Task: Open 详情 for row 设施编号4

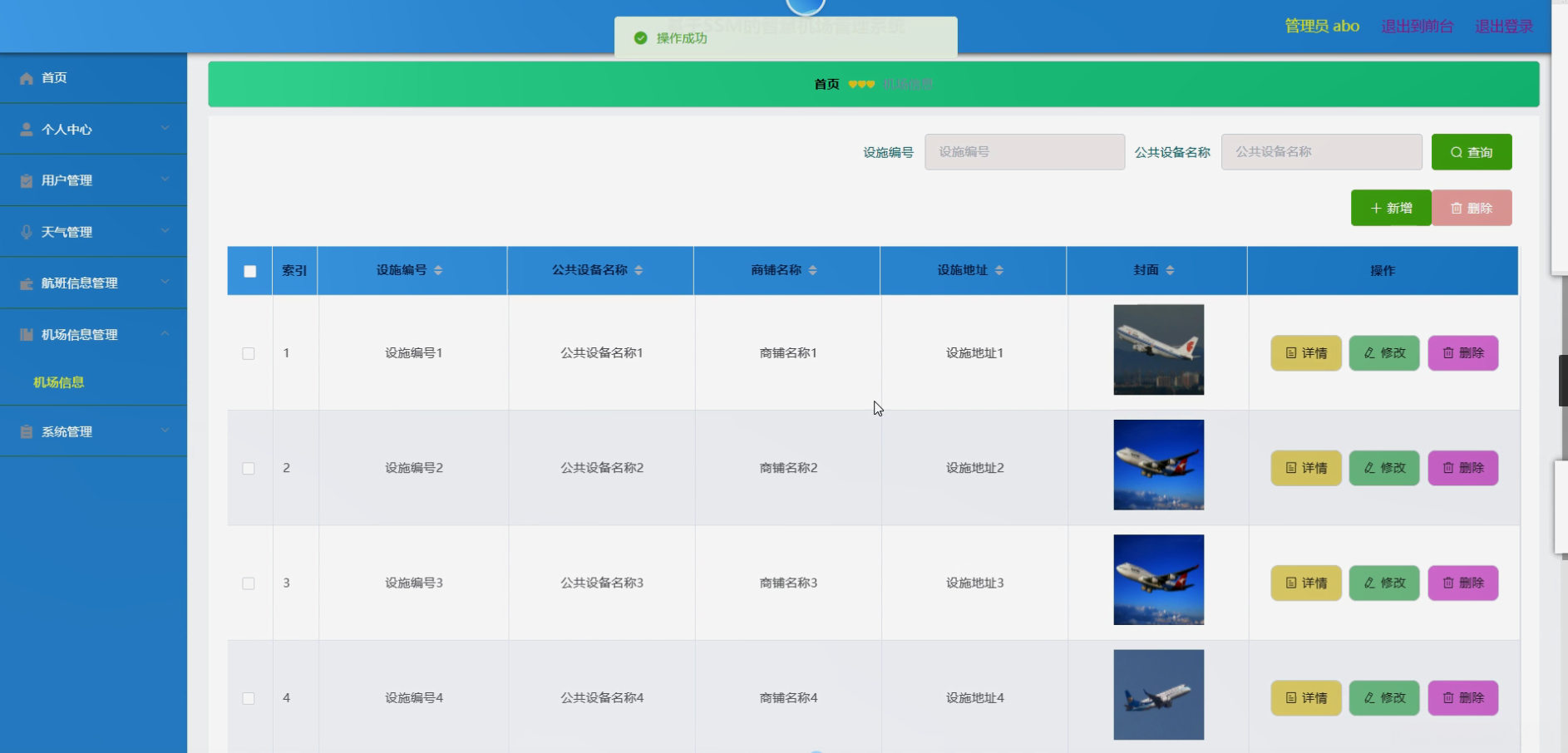Action: (x=1306, y=698)
